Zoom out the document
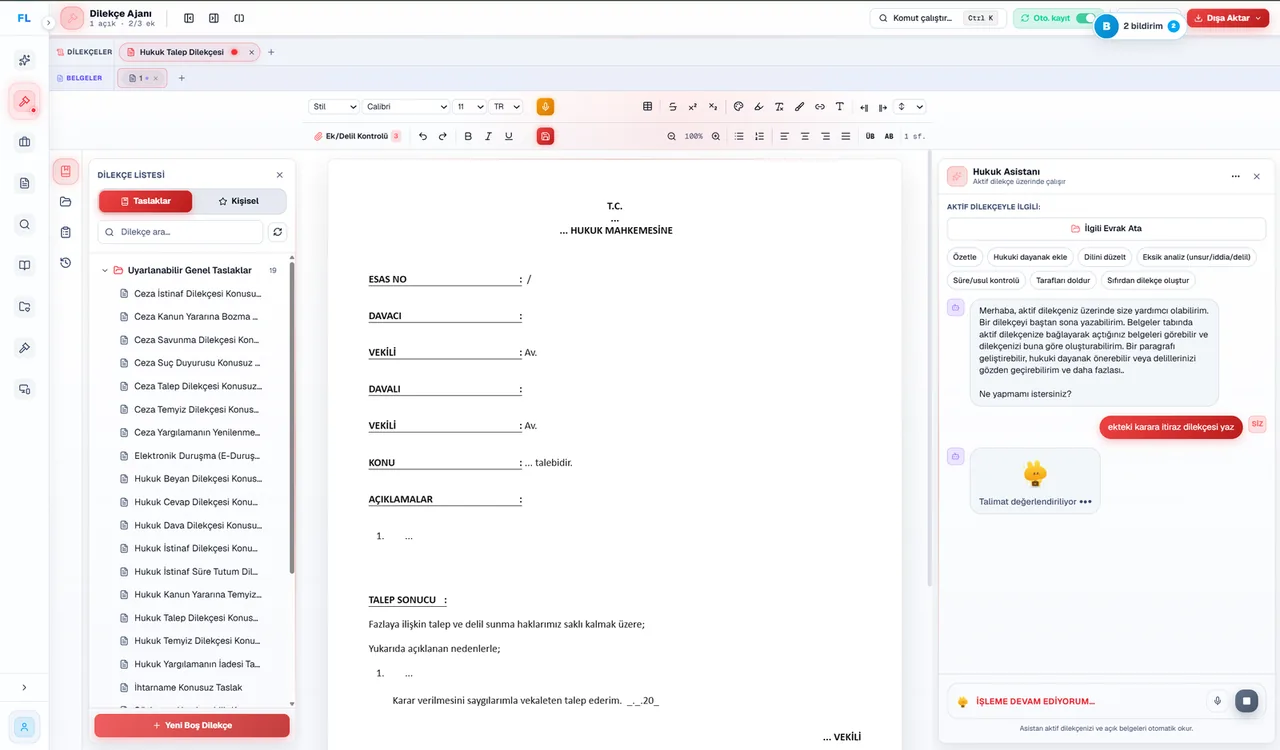The image size is (1280, 750). (672, 136)
